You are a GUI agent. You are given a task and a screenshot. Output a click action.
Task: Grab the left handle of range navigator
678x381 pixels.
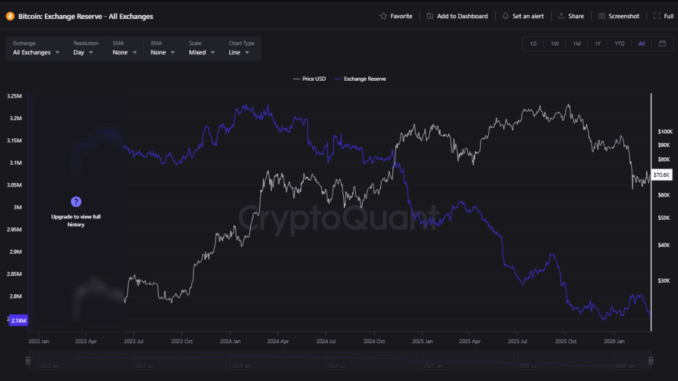(28, 360)
